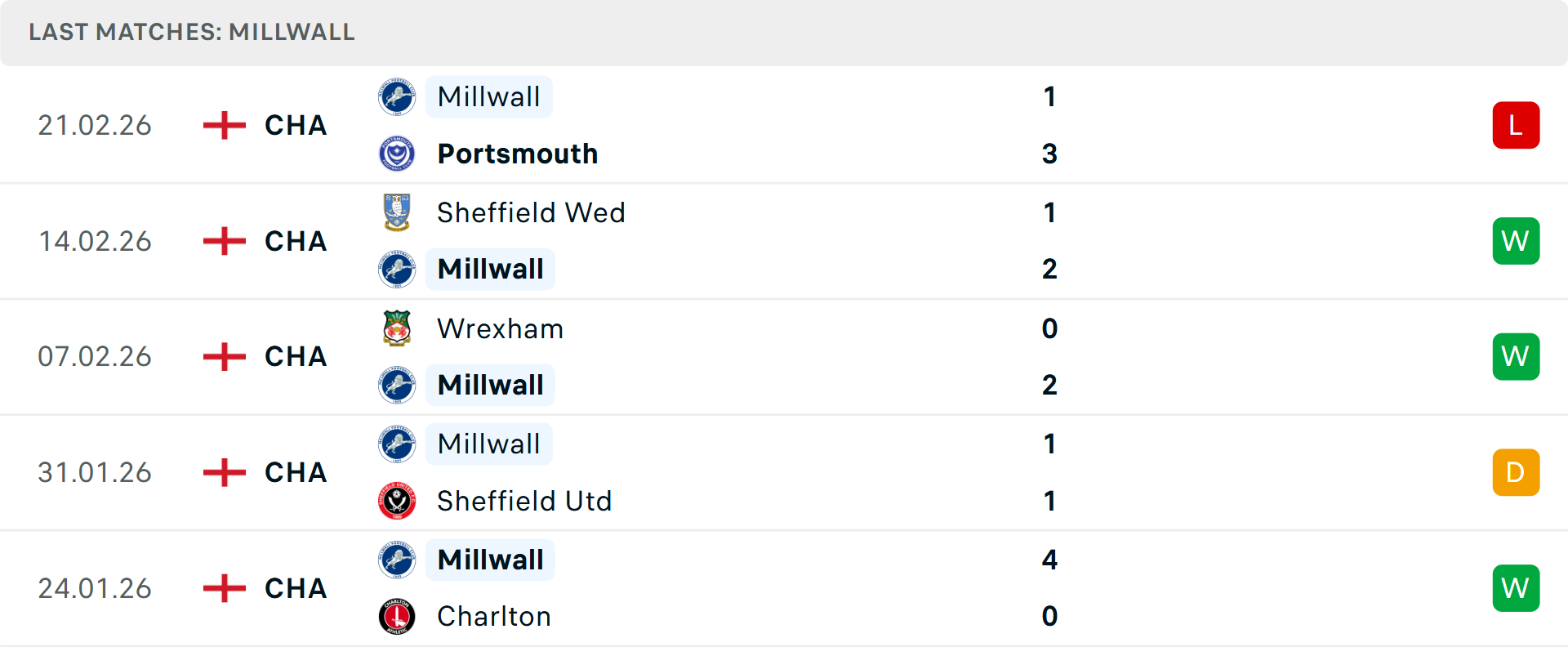This screenshot has width=1568, height=647.
Task: Click the Millwall crest beside the Wrexham match
Action: pos(397,384)
